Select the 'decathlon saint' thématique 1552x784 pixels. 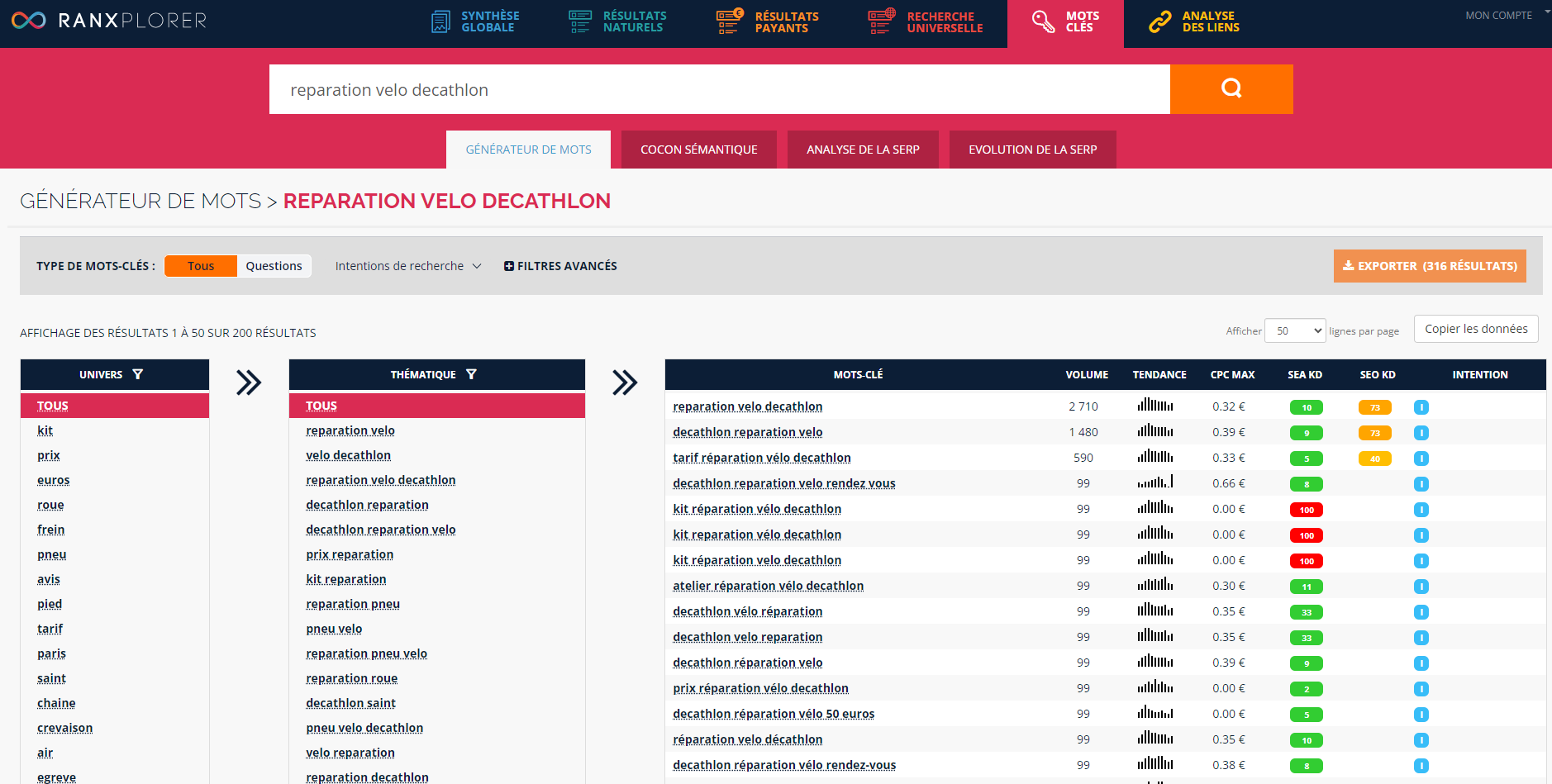351,703
